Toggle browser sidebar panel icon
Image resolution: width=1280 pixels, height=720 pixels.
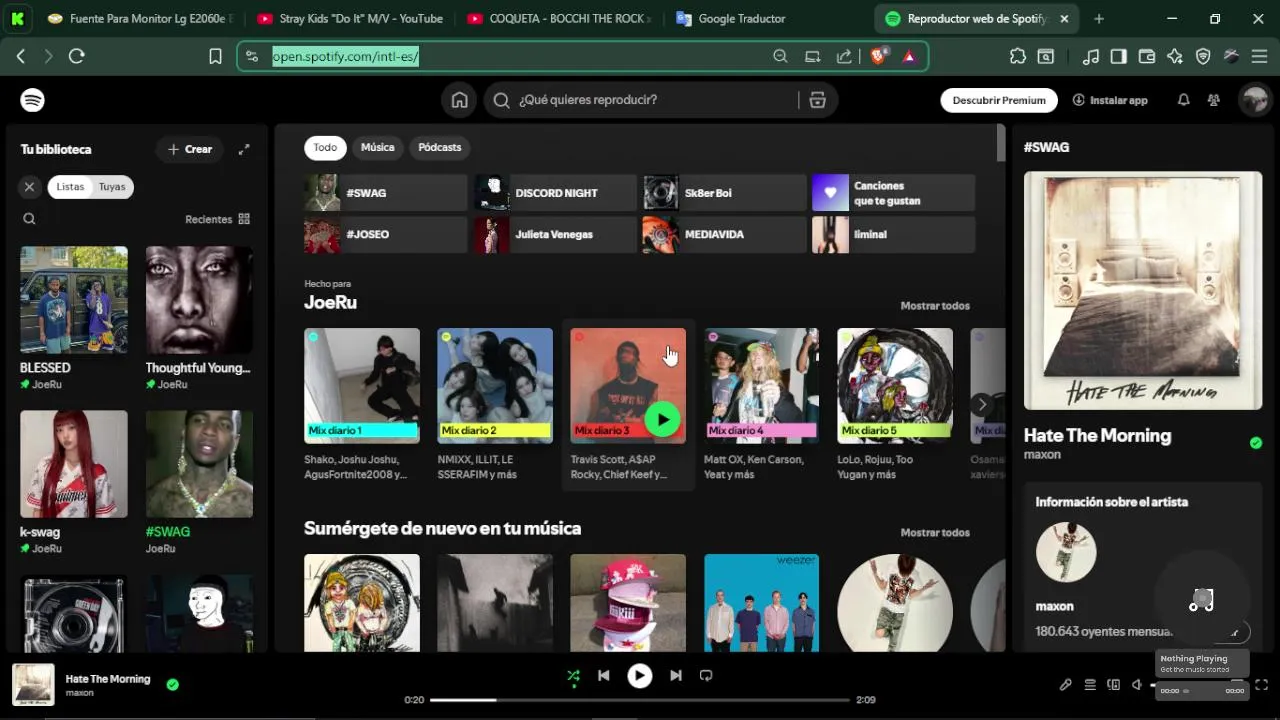pos(1119,56)
